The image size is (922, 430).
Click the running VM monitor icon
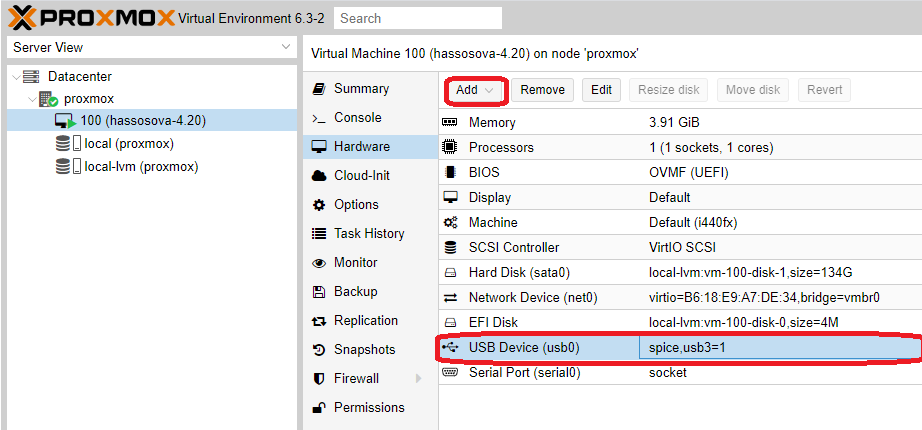65,121
